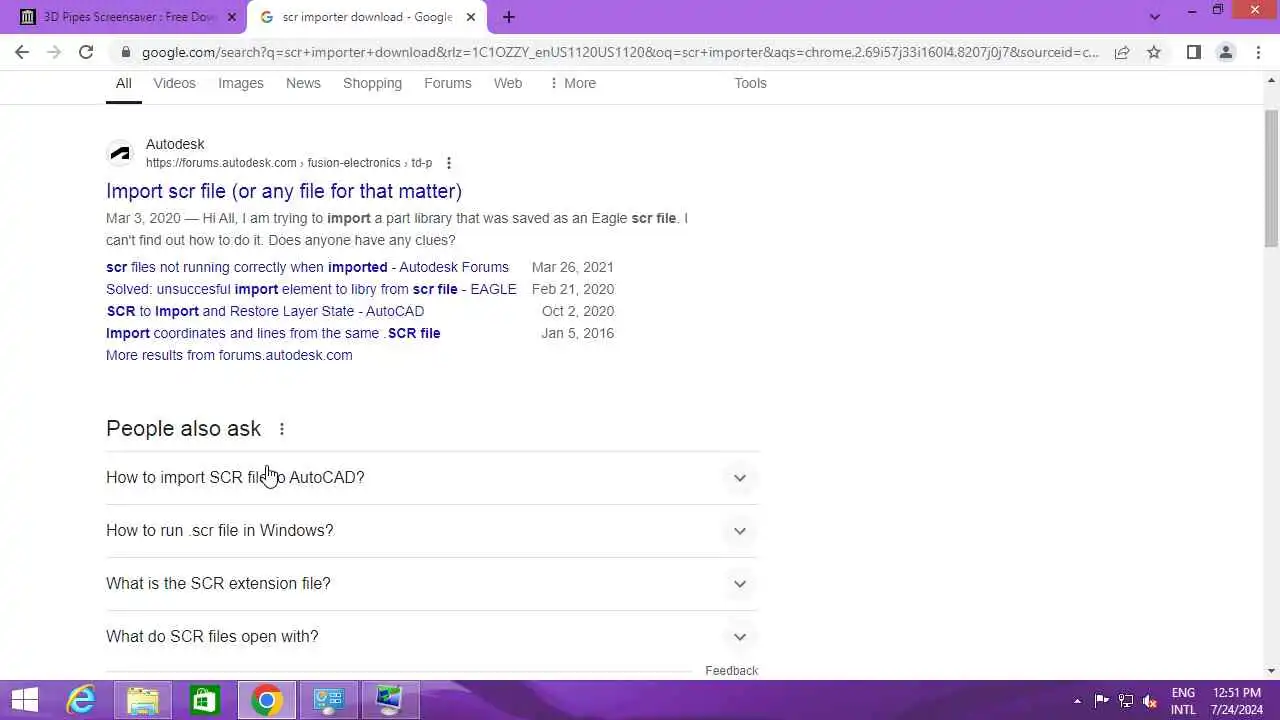Reload the page with the refresh icon
1280x720 pixels.
click(x=86, y=52)
